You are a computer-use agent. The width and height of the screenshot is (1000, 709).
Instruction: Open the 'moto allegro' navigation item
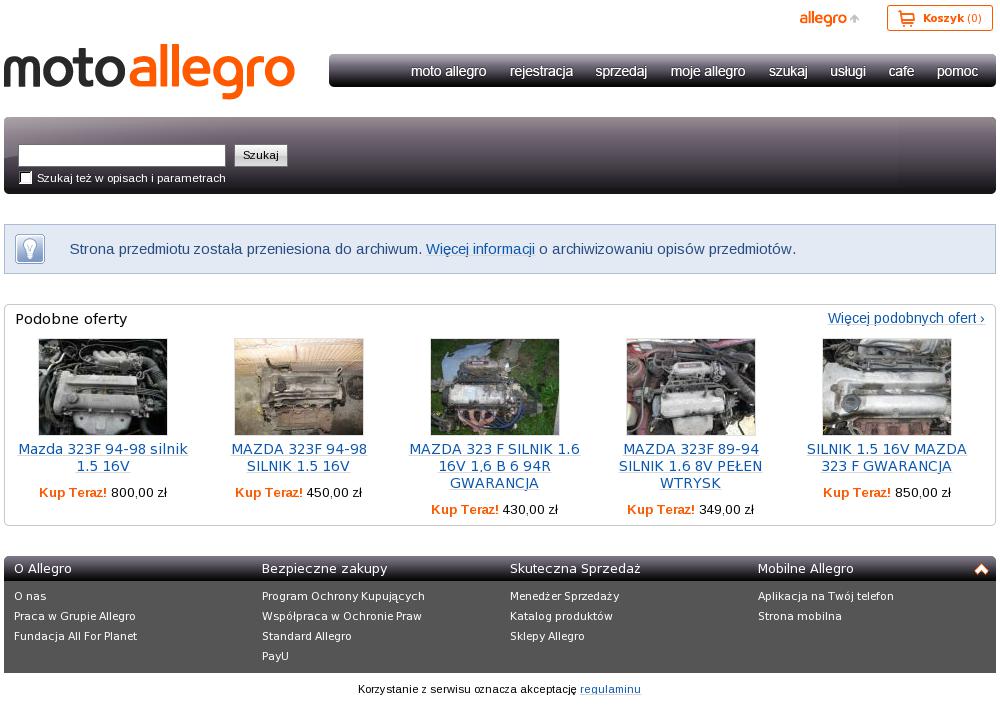pos(448,71)
